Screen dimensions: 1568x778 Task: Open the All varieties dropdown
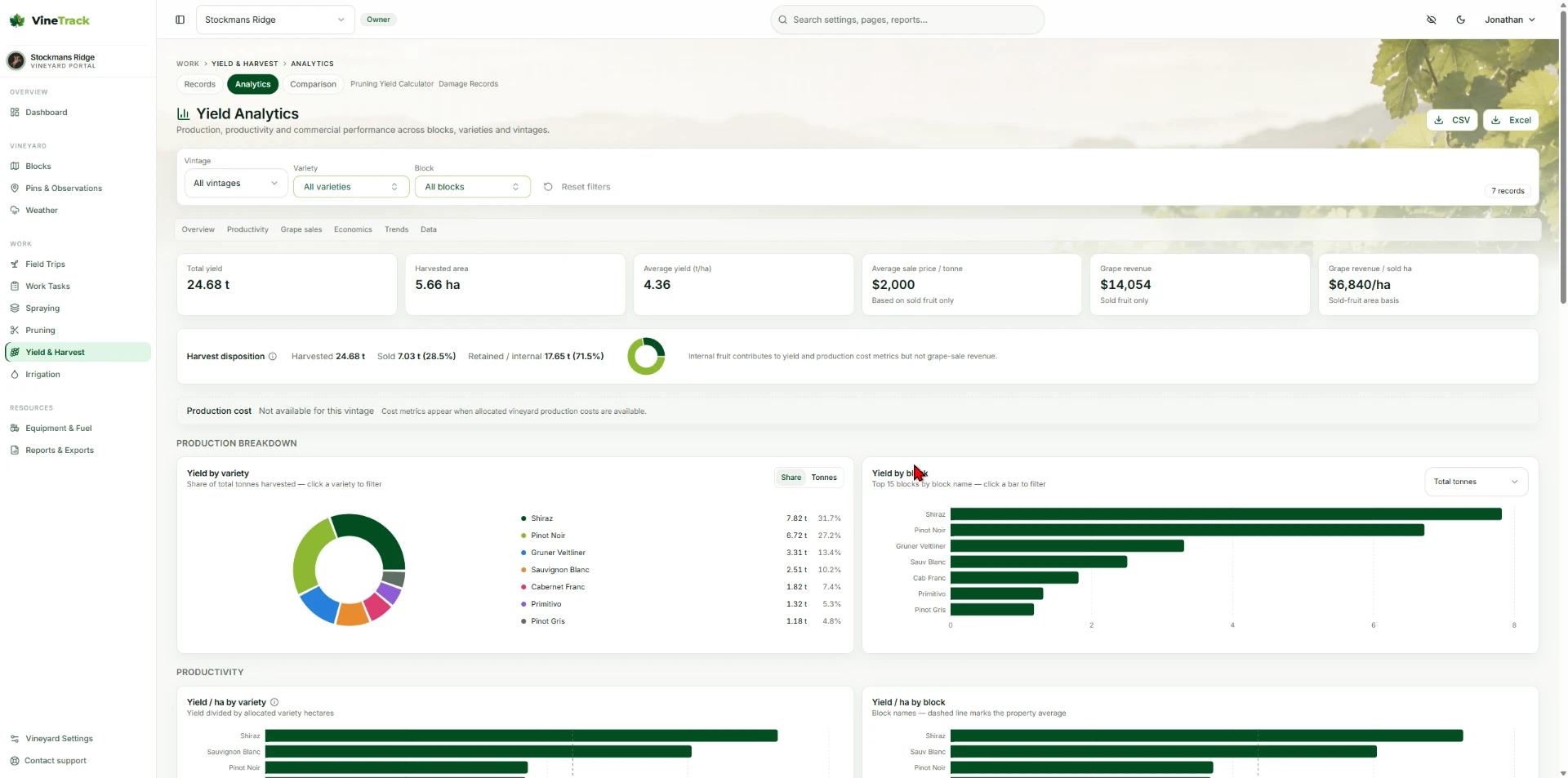coord(351,187)
